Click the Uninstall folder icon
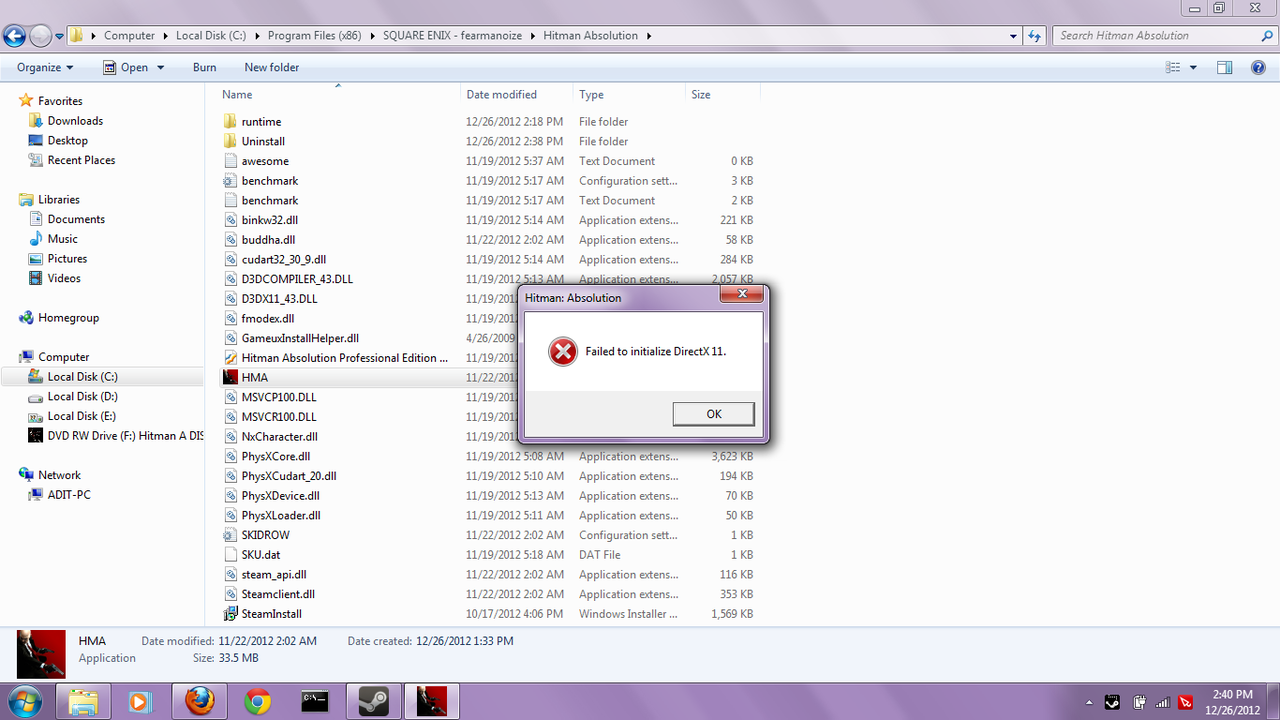The image size is (1280, 720). [230, 141]
